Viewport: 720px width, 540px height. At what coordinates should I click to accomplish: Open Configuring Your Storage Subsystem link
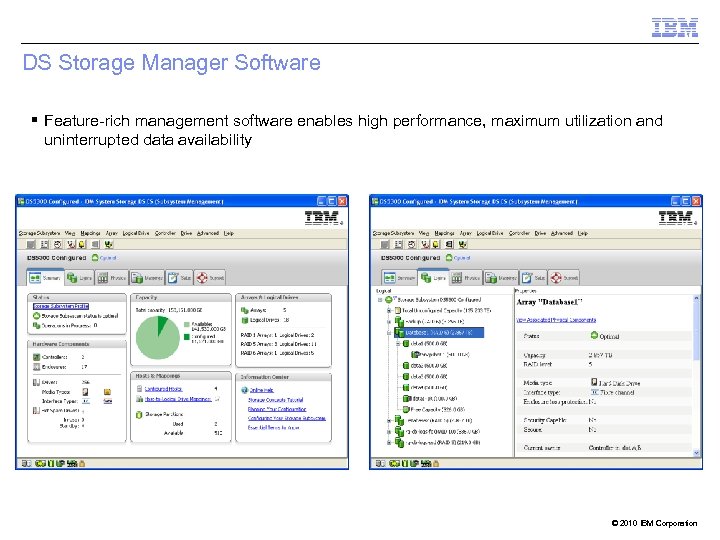click(x=287, y=418)
